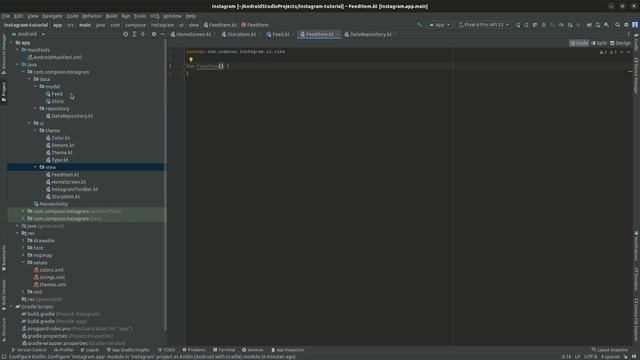640x360 pixels.
Task: Switch the editor to Split view mode
Action: click(x=599, y=43)
